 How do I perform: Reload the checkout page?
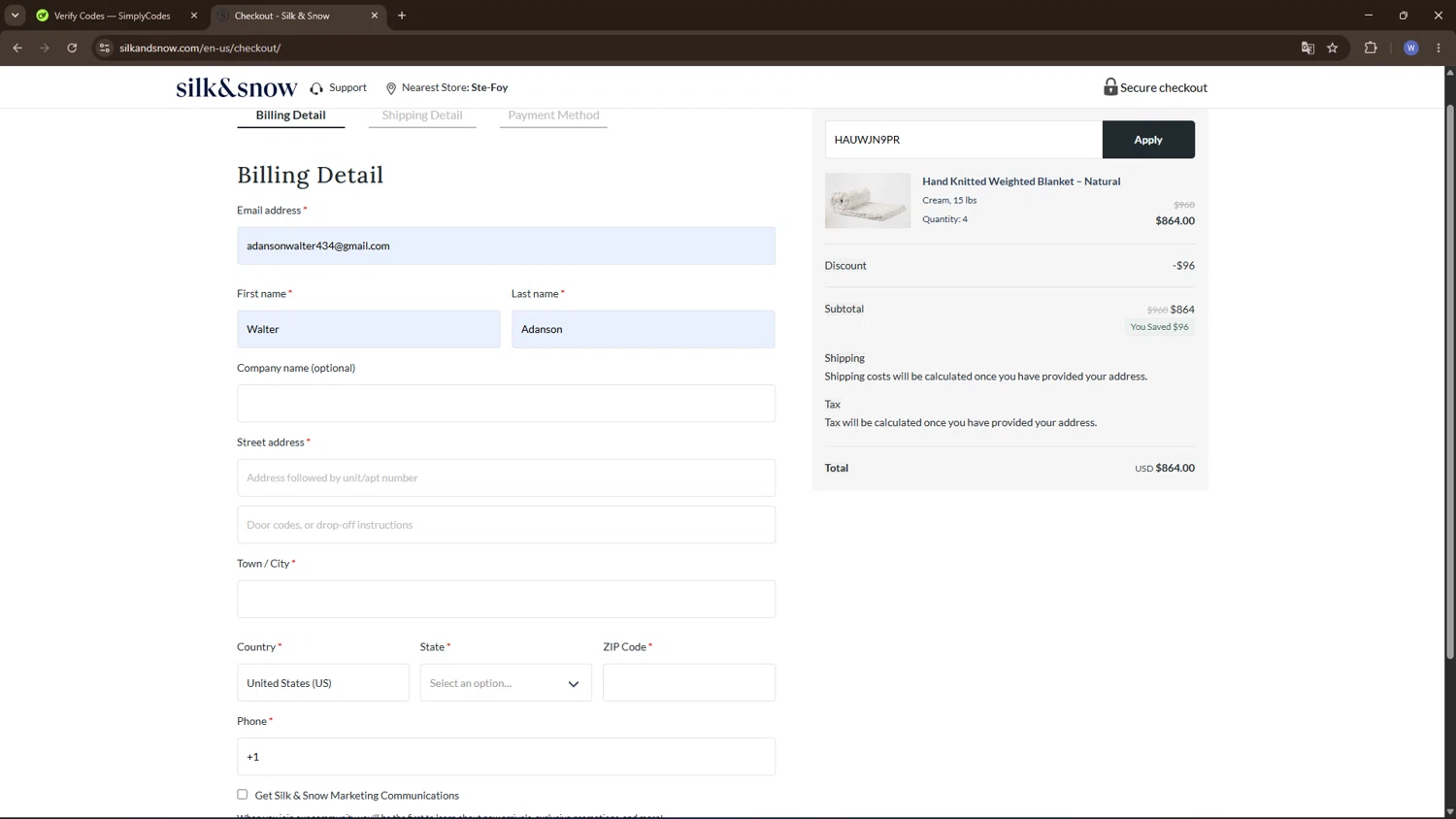coord(72,48)
